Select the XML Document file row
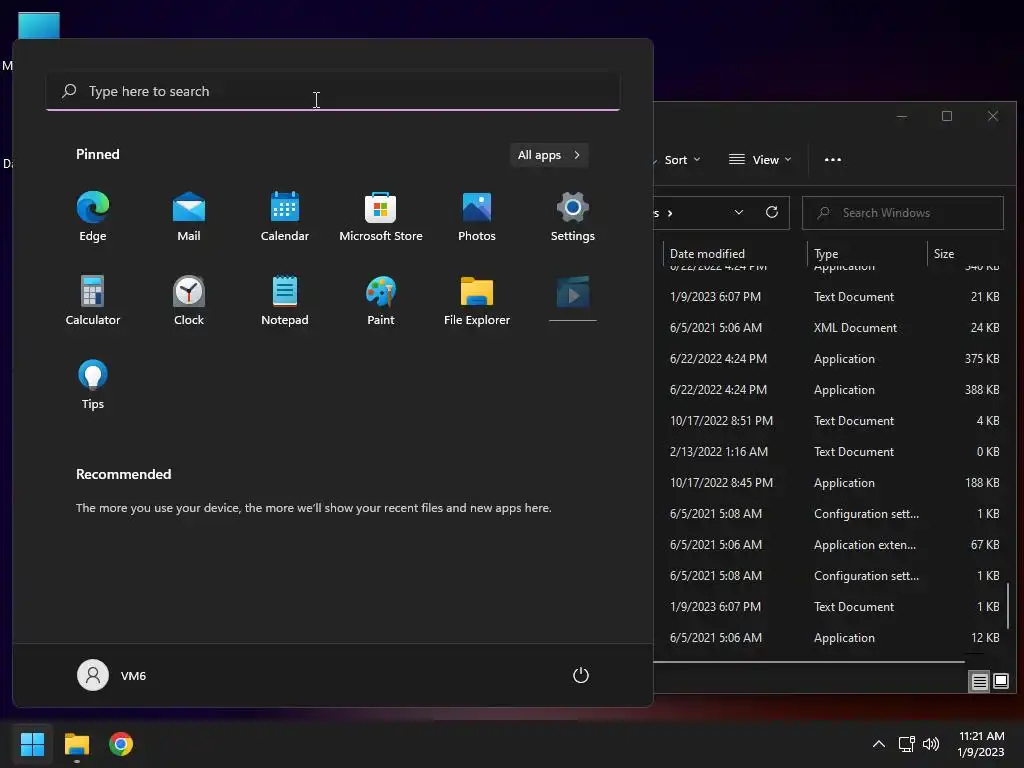 pyautogui.click(x=829, y=328)
